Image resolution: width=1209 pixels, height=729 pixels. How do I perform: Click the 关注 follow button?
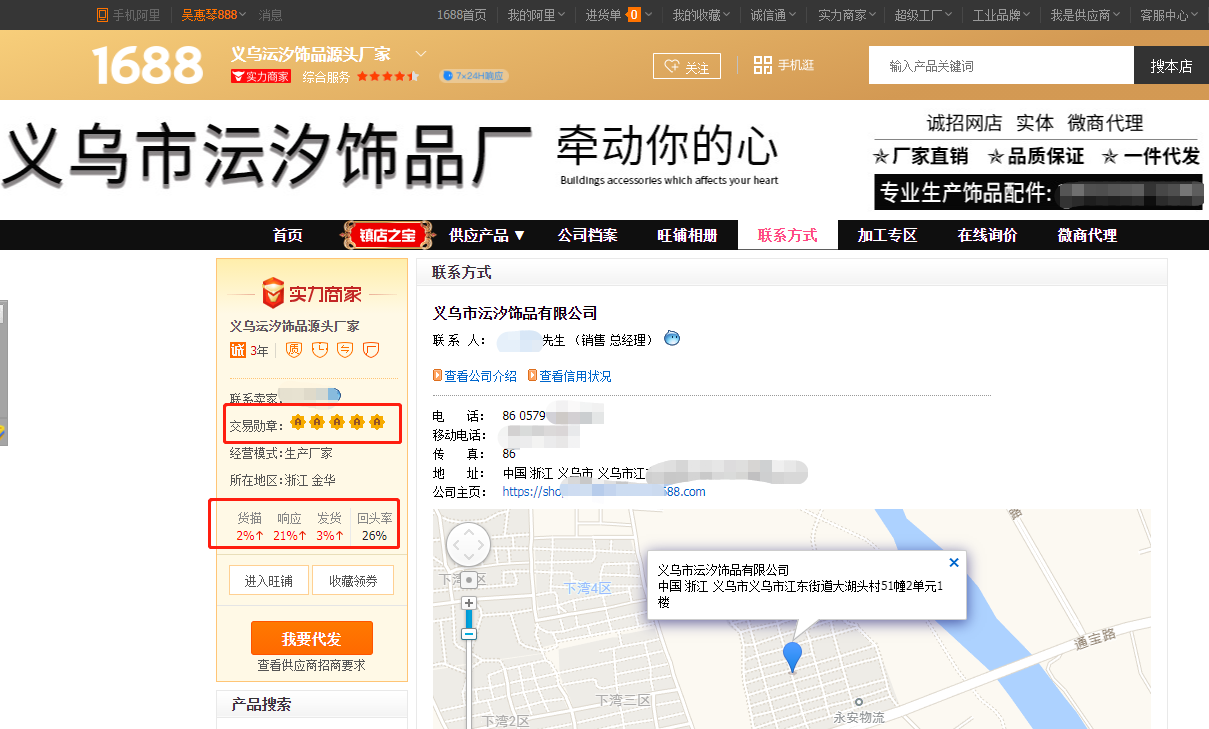(x=686, y=66)
